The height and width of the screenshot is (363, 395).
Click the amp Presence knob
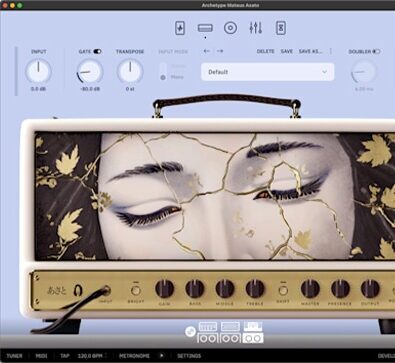(340, 289)
